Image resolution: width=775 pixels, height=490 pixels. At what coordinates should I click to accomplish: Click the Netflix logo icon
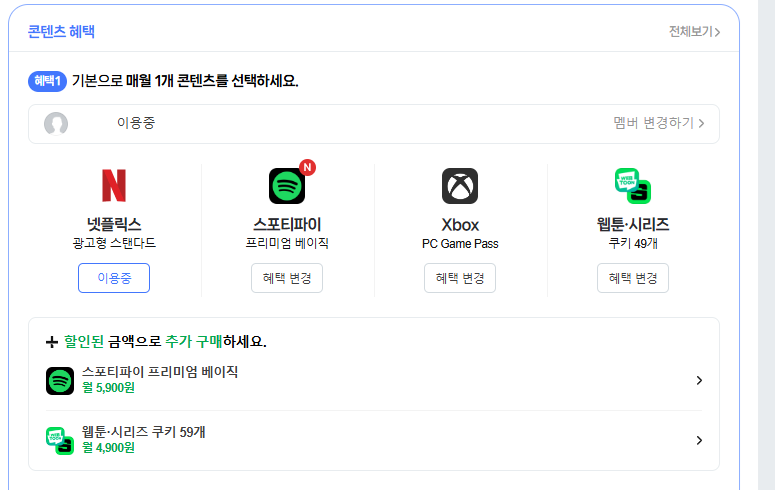tap(114, 185)
